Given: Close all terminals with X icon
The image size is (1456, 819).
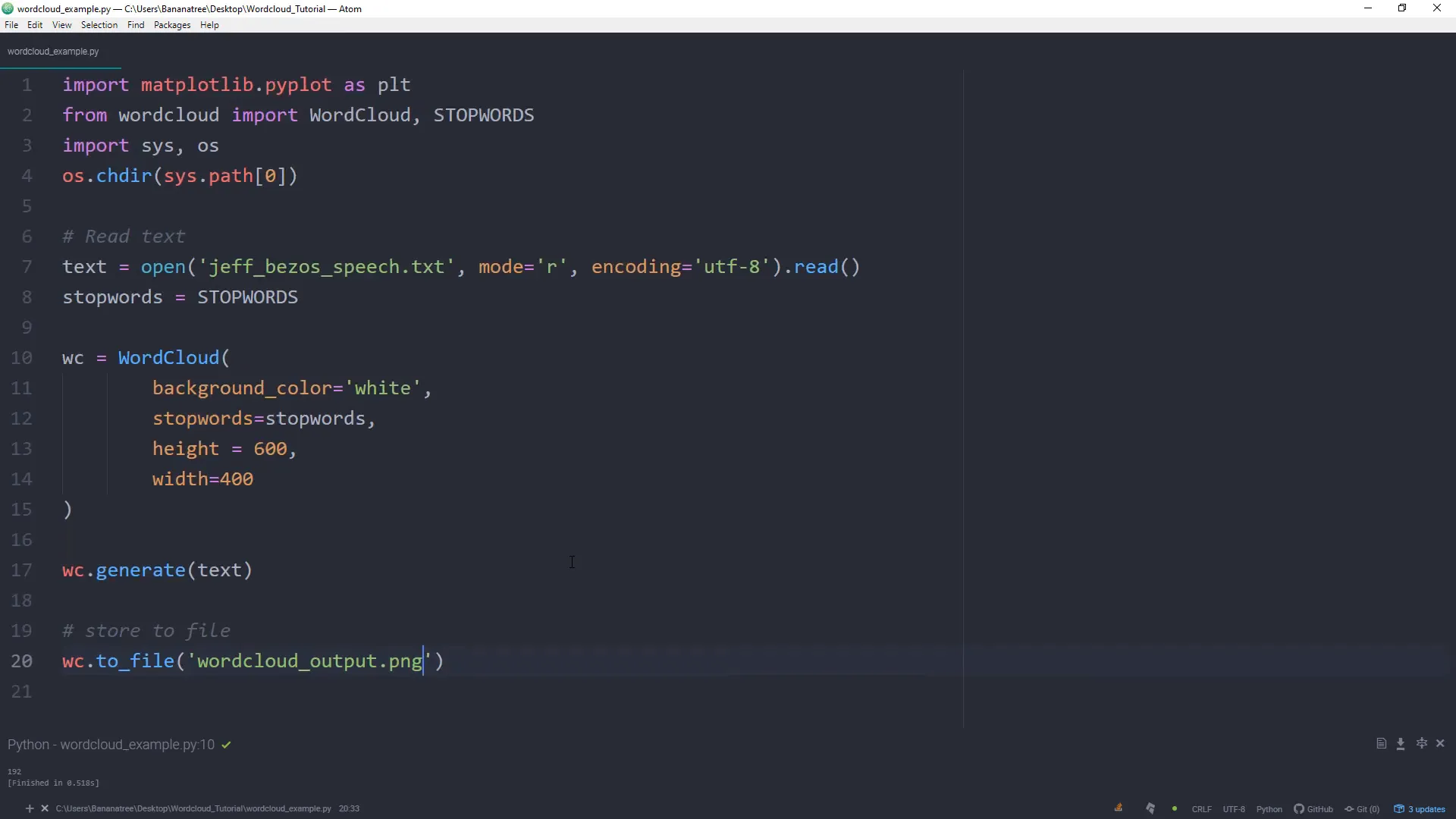Looking at the screenshot, I should tap(45, 808).
